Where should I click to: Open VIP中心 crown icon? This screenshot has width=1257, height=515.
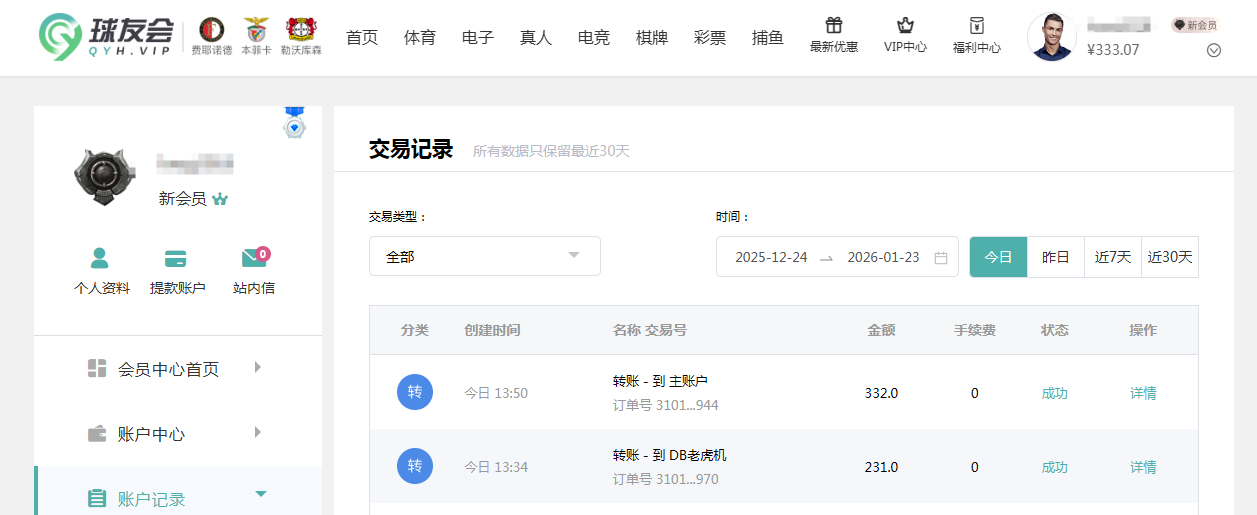click(x=905, y=25)
